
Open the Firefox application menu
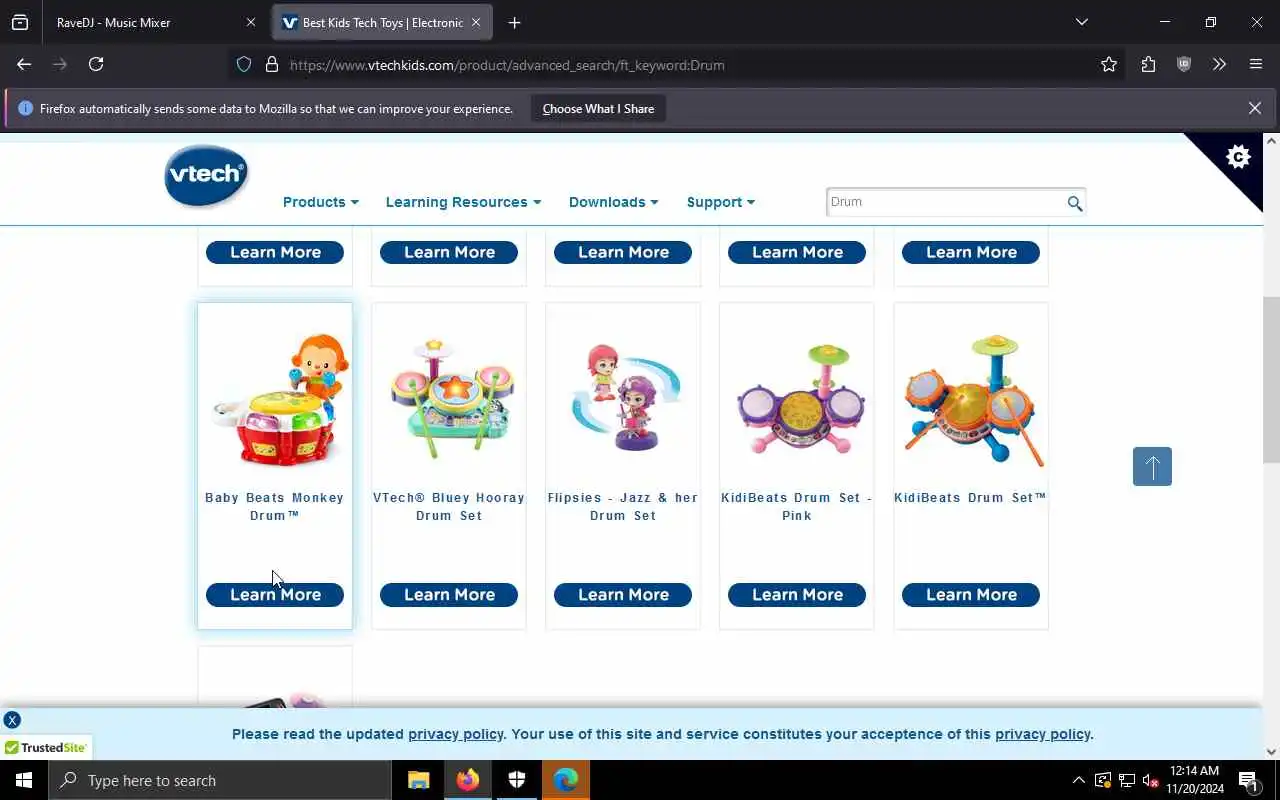click(1256, 64)
